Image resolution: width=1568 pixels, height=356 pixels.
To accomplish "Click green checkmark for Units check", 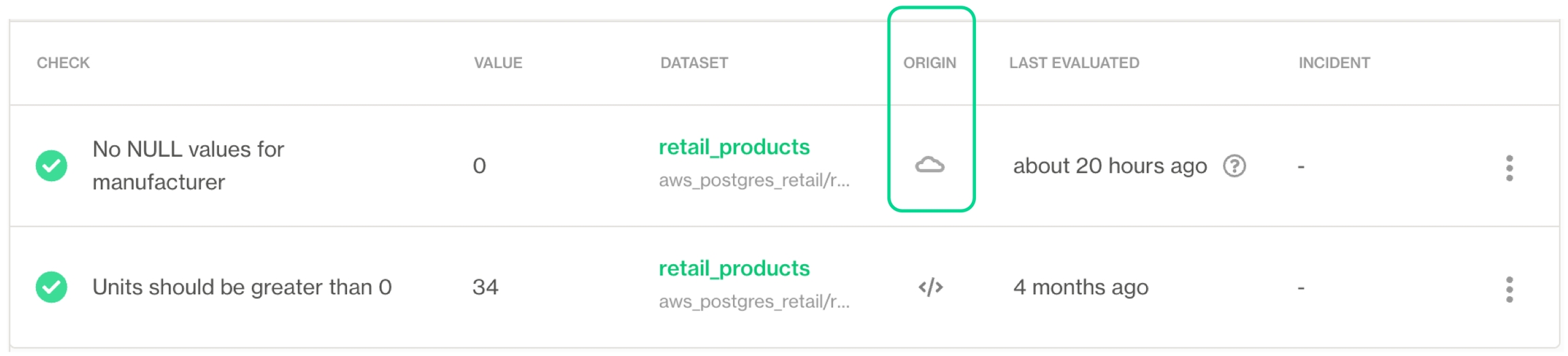I will [52, 287].
